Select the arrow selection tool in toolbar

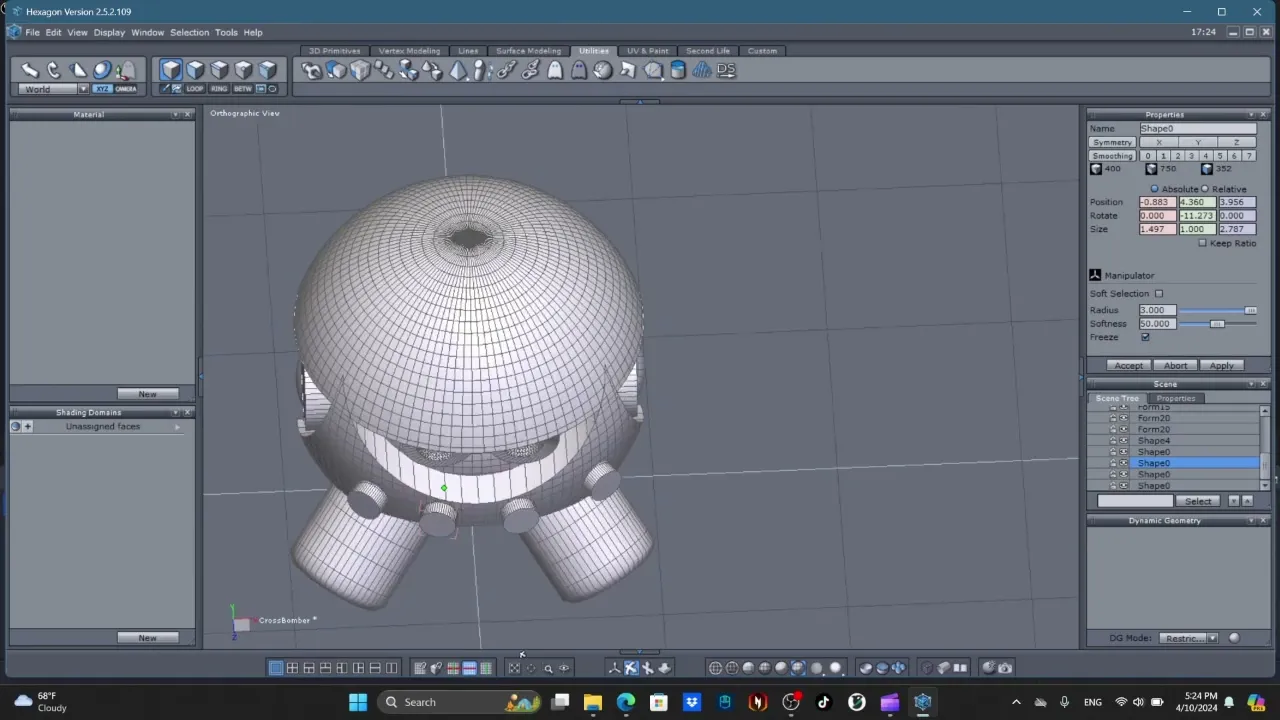tap(30, 69)
